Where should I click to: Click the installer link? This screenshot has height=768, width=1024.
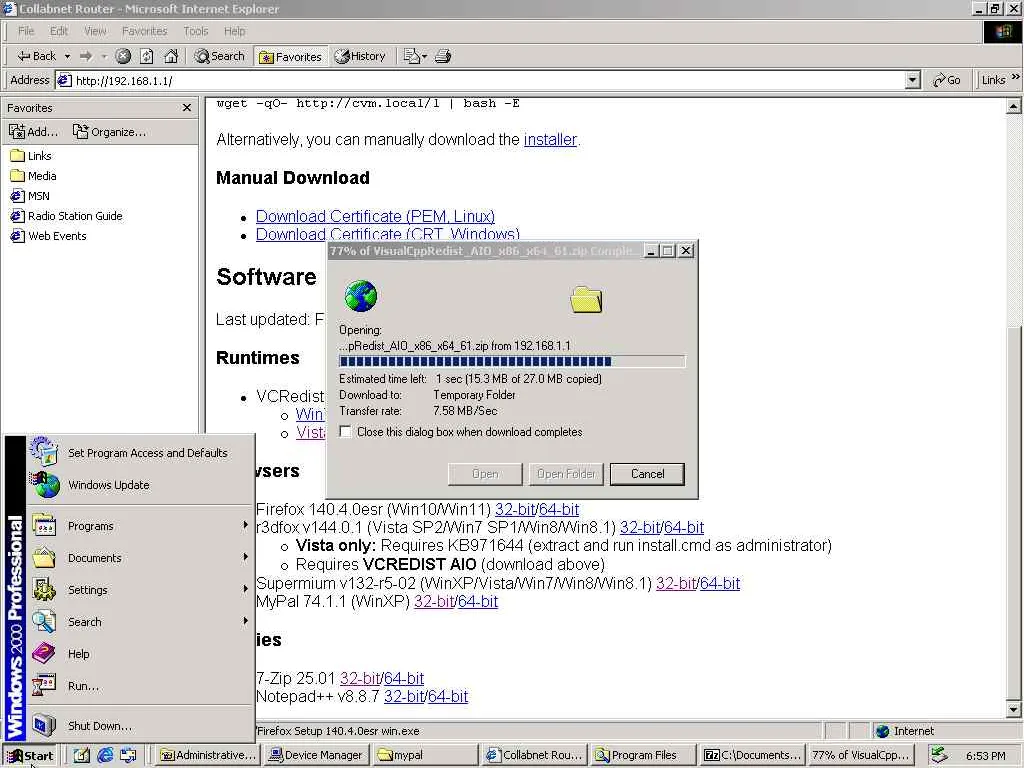pyautogui.click(x=550, y=139)
